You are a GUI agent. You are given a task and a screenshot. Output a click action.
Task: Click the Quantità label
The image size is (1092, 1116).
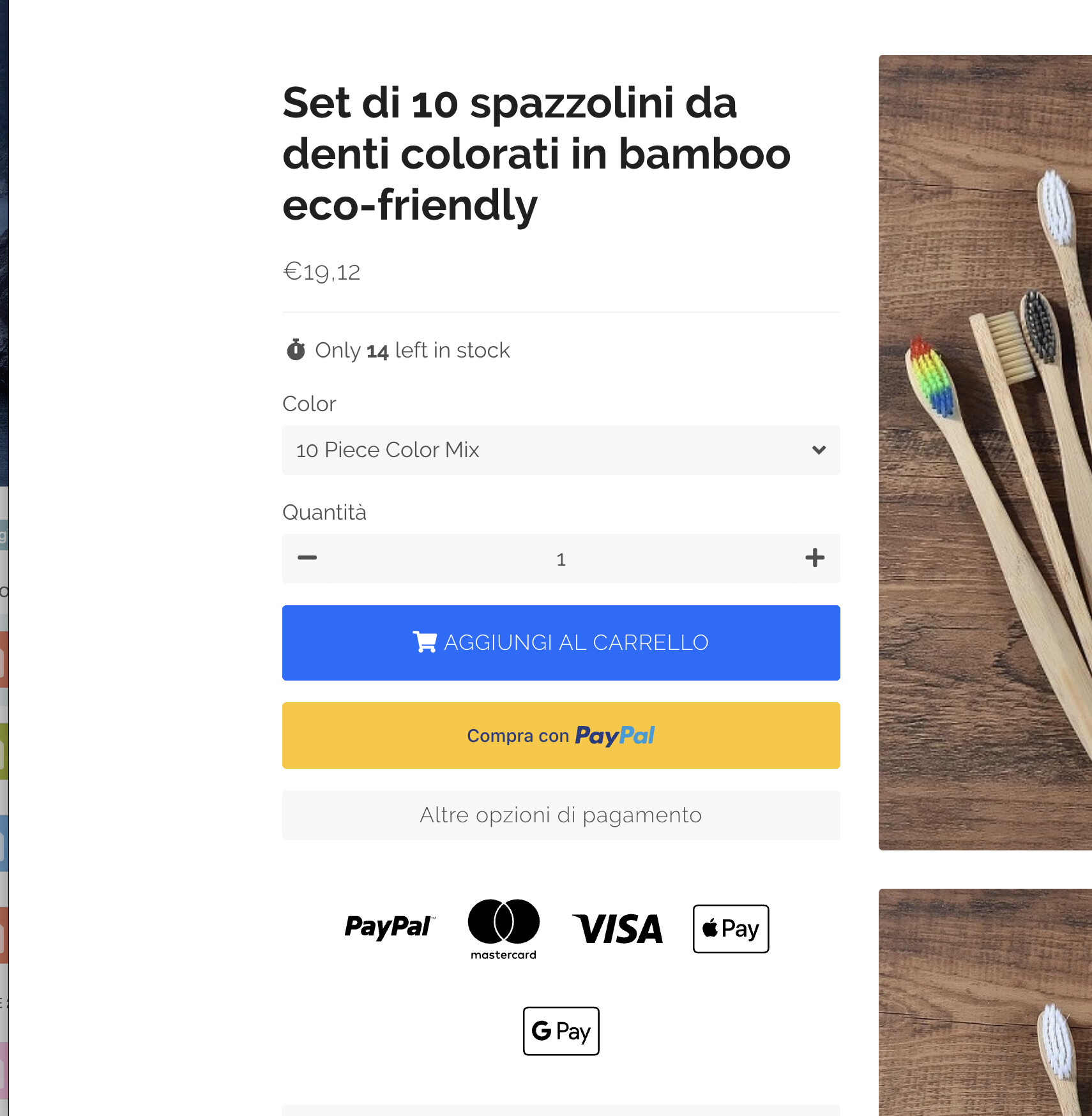[x=324, y=513]
